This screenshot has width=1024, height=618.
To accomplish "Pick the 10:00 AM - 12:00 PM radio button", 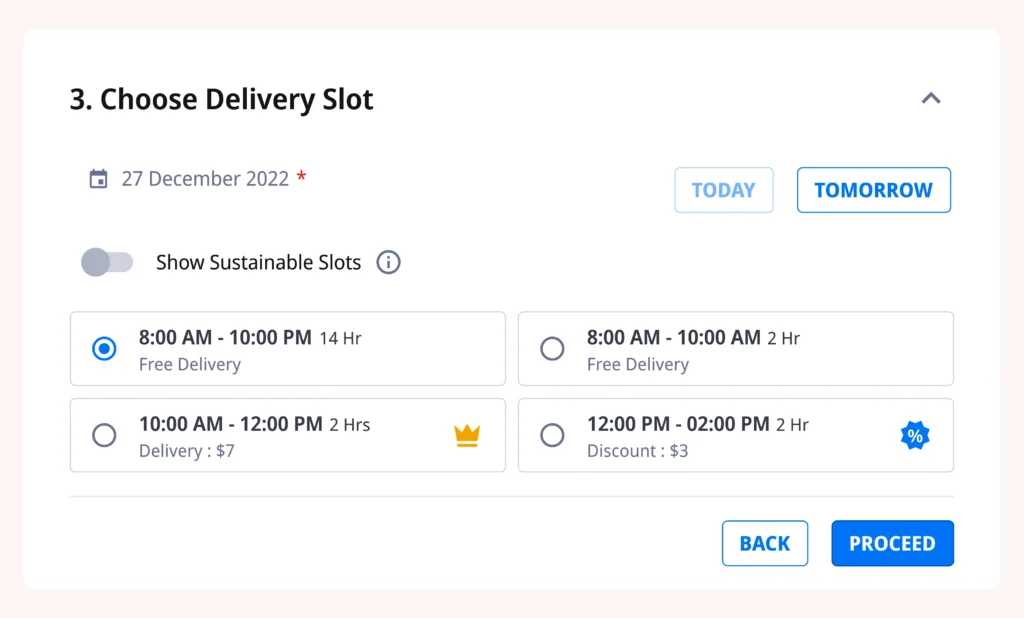I will coord(104,435).
